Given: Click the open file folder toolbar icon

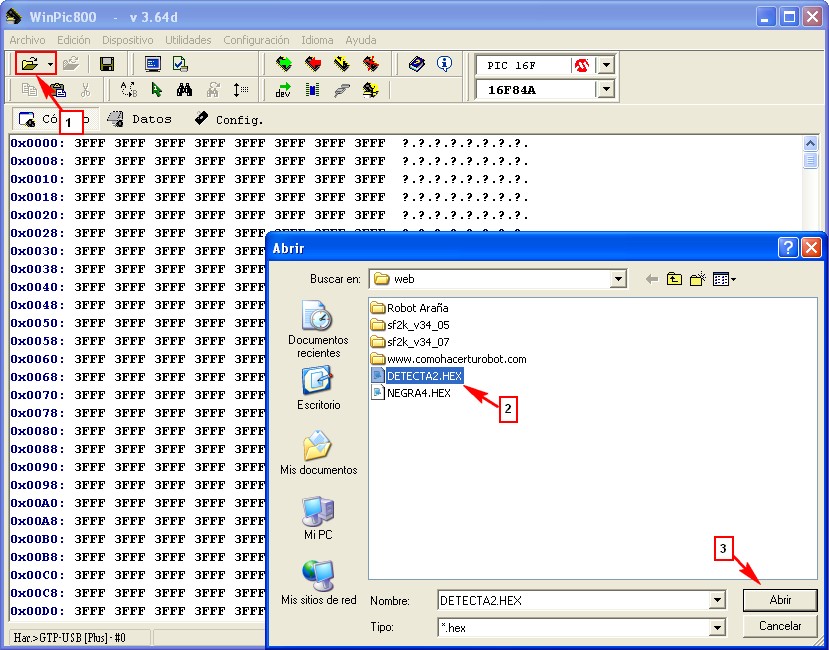Looking at the screenshot, I should [x=30, y=64].
